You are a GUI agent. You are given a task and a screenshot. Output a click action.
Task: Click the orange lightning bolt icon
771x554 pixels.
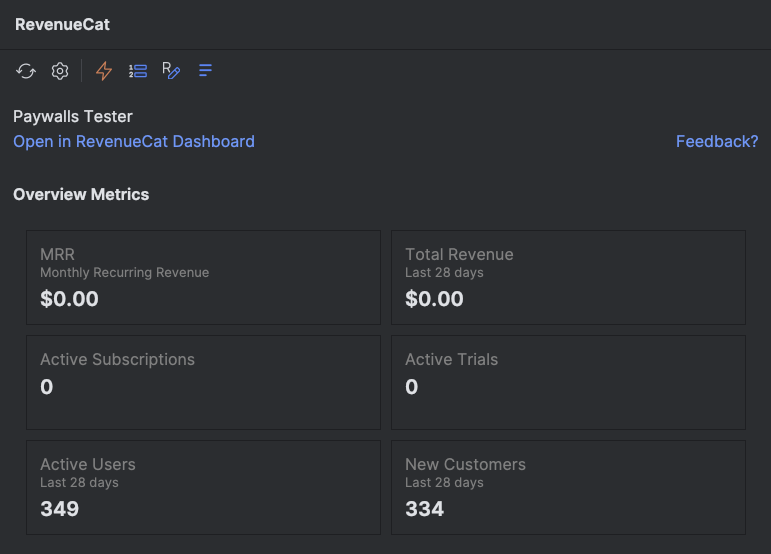pos(104,71)
